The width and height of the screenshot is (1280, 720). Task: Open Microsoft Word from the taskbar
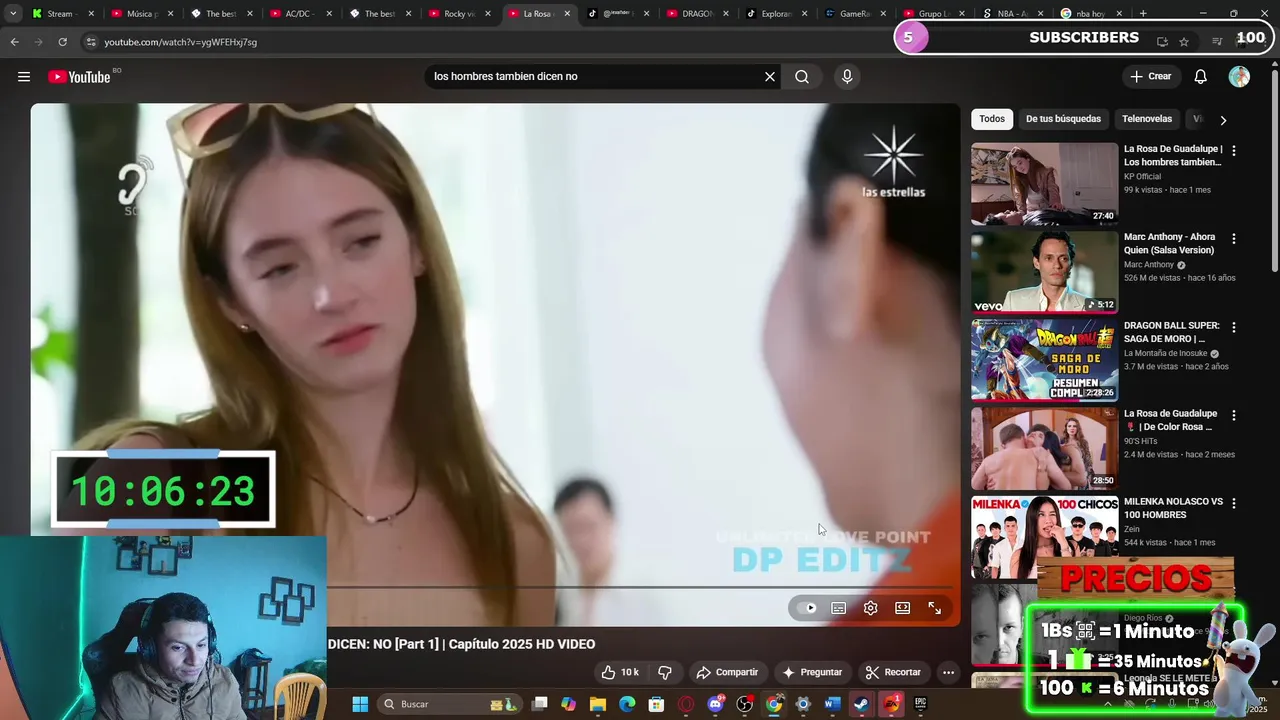(x=832, y=704)
